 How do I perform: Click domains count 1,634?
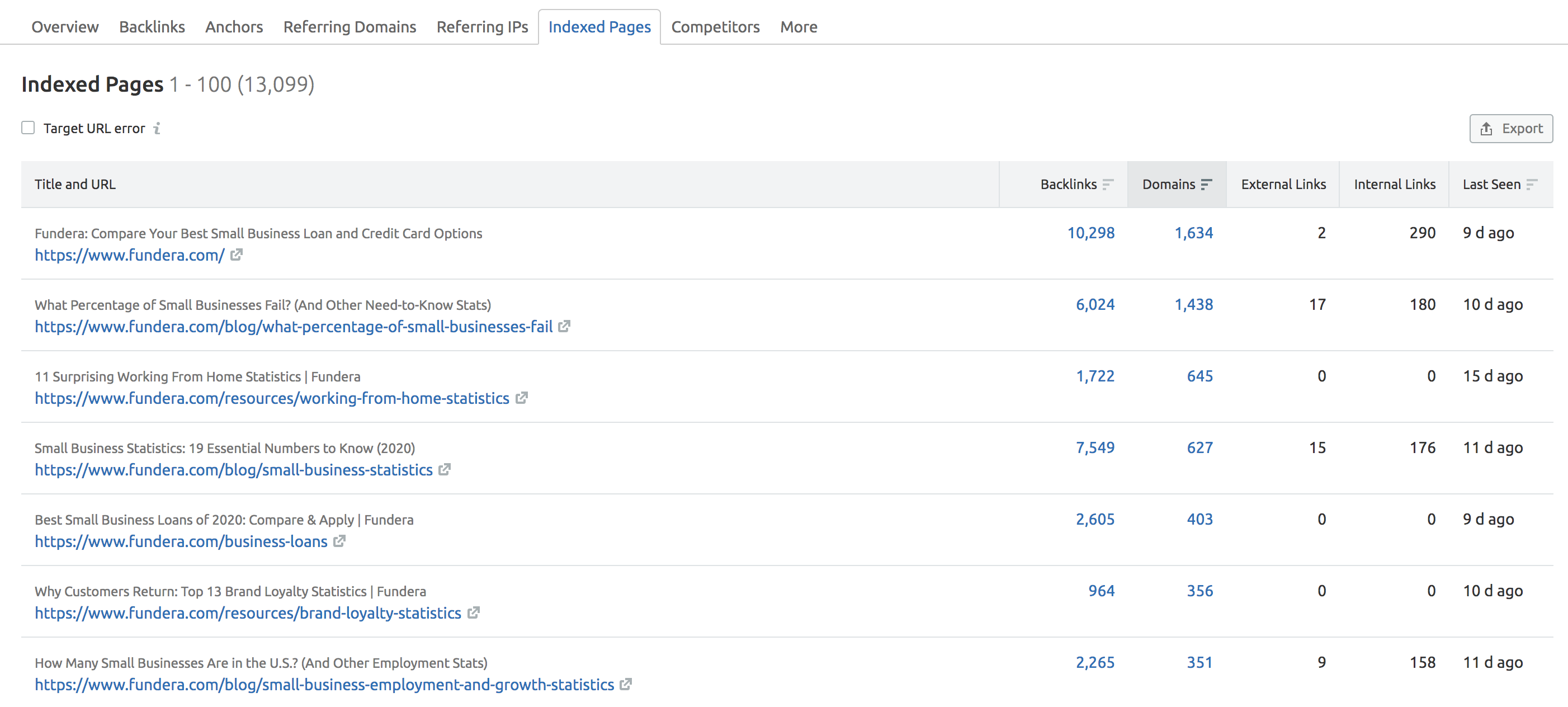point(1194,233)
